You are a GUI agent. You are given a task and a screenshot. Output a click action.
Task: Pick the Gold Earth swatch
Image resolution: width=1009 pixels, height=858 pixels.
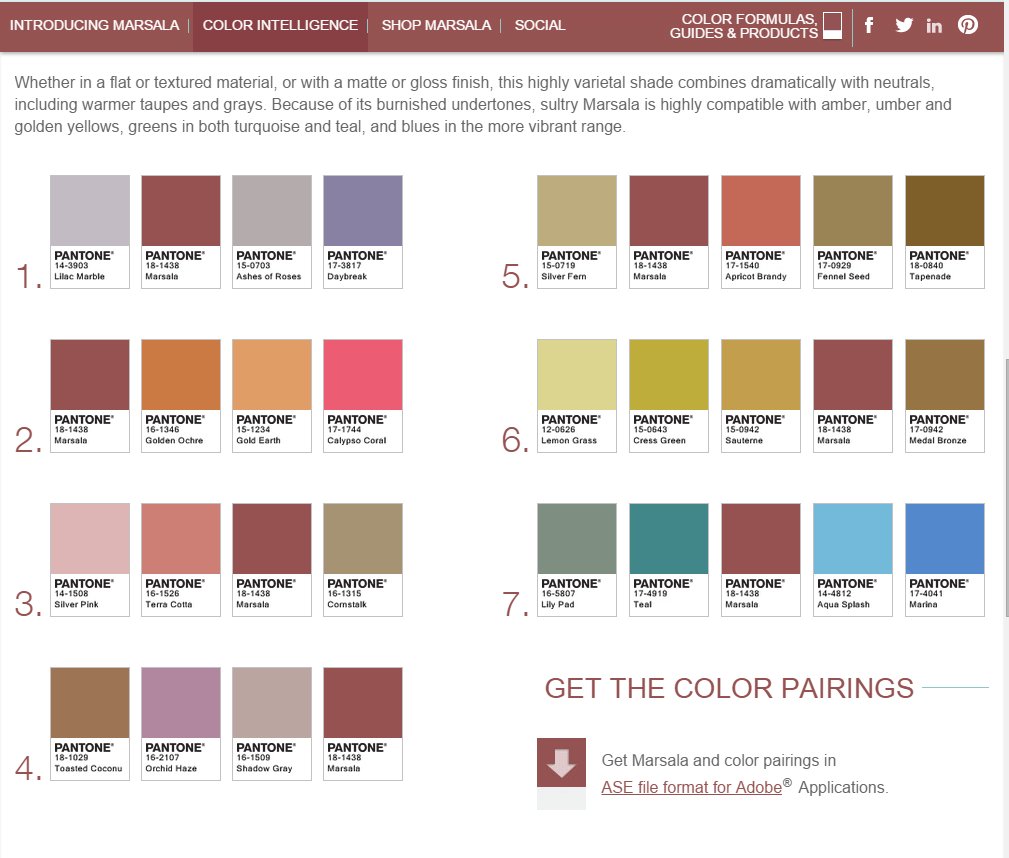pos(272,396)
